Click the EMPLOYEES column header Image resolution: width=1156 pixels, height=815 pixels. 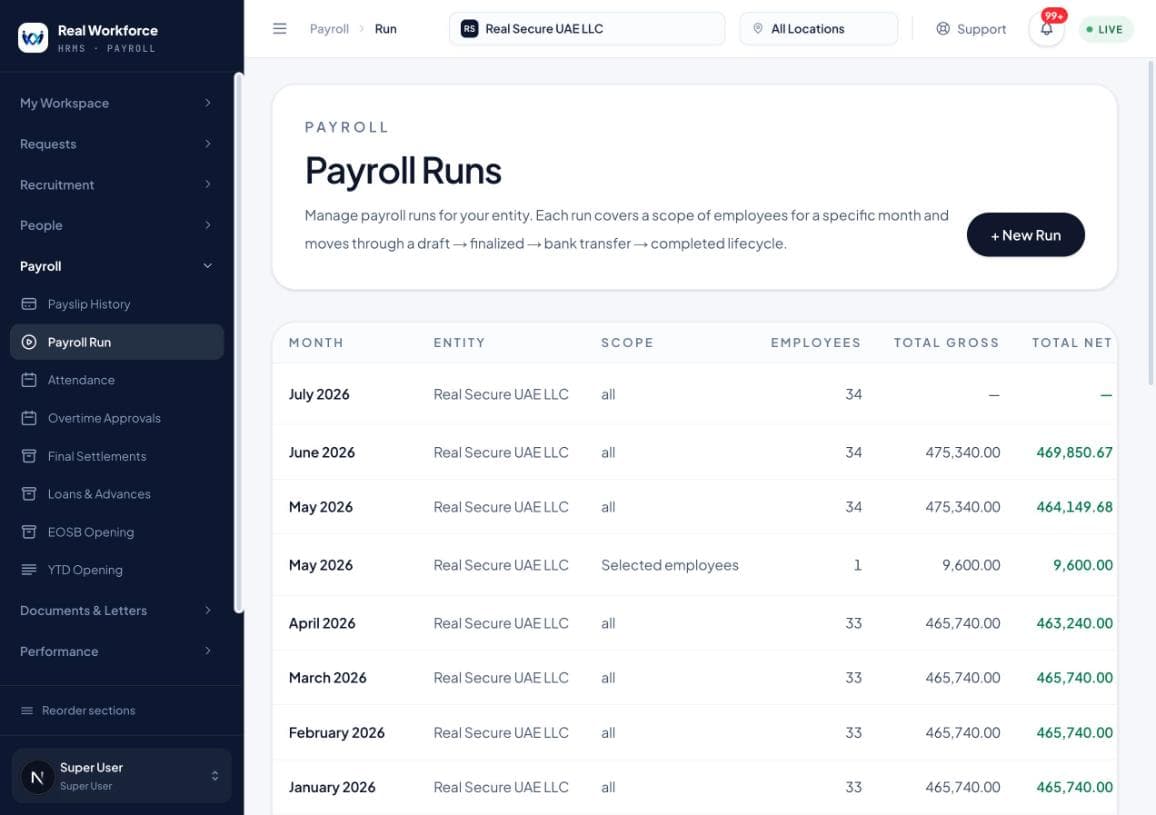point(815,342)
